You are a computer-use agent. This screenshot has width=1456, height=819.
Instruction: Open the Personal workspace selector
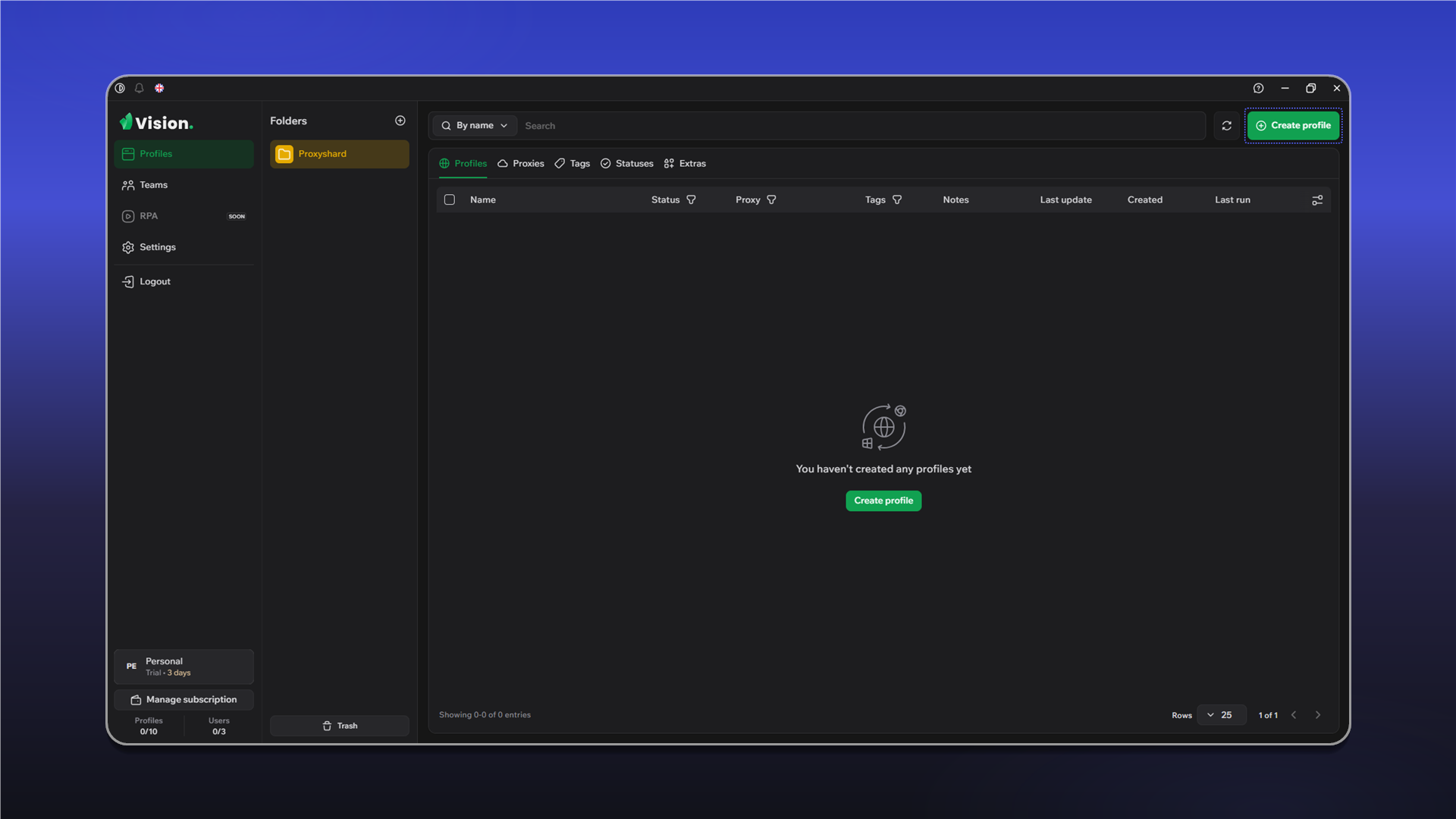[x=184, y=667]
